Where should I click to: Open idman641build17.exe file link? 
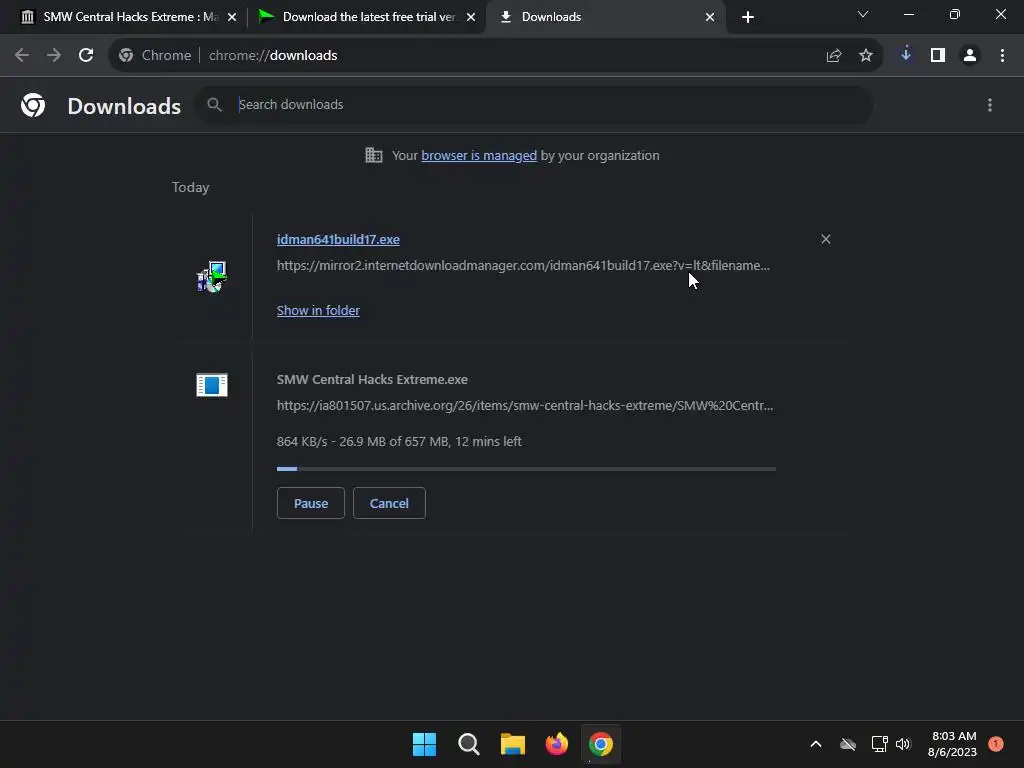(338, 240)
